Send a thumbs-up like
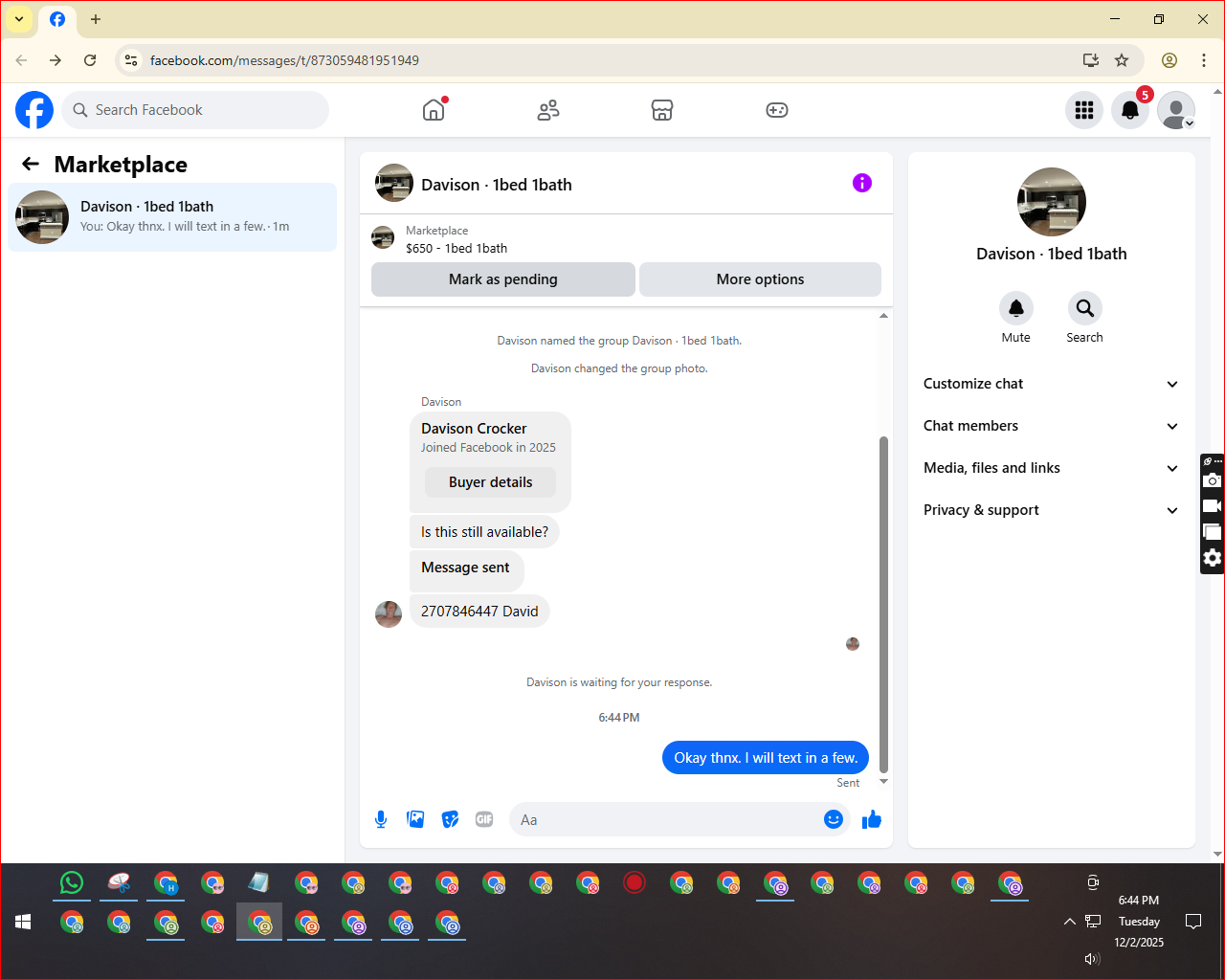This screenshot has width=1225, height=980. 872,819
